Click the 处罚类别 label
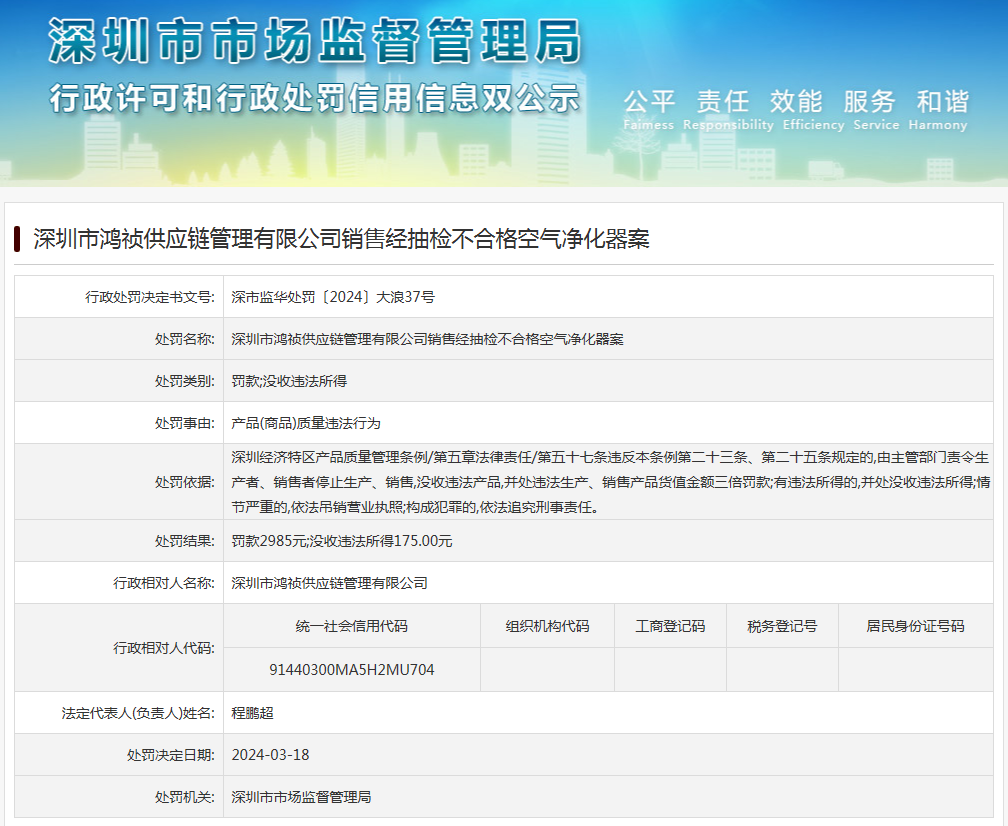This screenshot has height=826, width=1008. click(184, 381)
